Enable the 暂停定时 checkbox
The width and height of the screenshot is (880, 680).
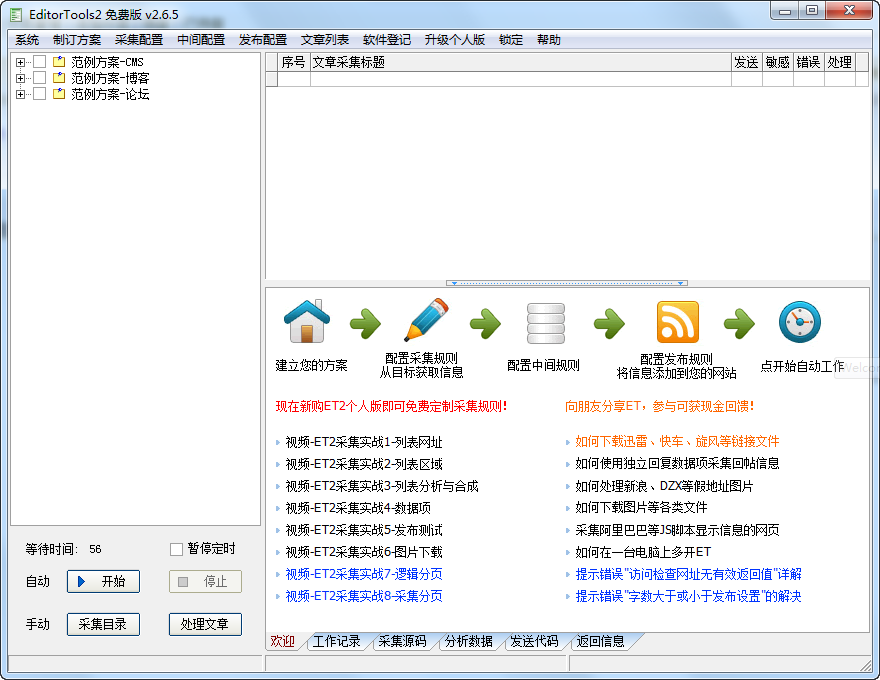pyautogui.click(x=176, y=549)
